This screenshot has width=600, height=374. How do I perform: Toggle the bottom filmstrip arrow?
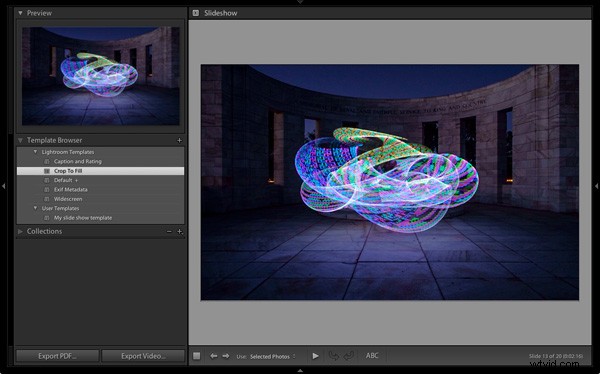click(300, 371)
